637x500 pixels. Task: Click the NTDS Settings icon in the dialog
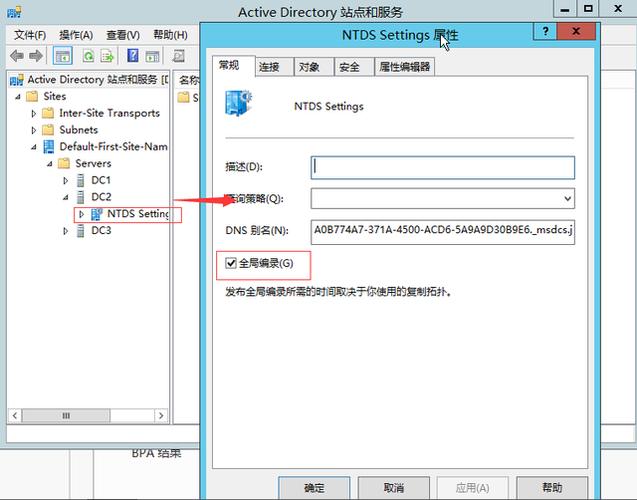coord(238,103)
